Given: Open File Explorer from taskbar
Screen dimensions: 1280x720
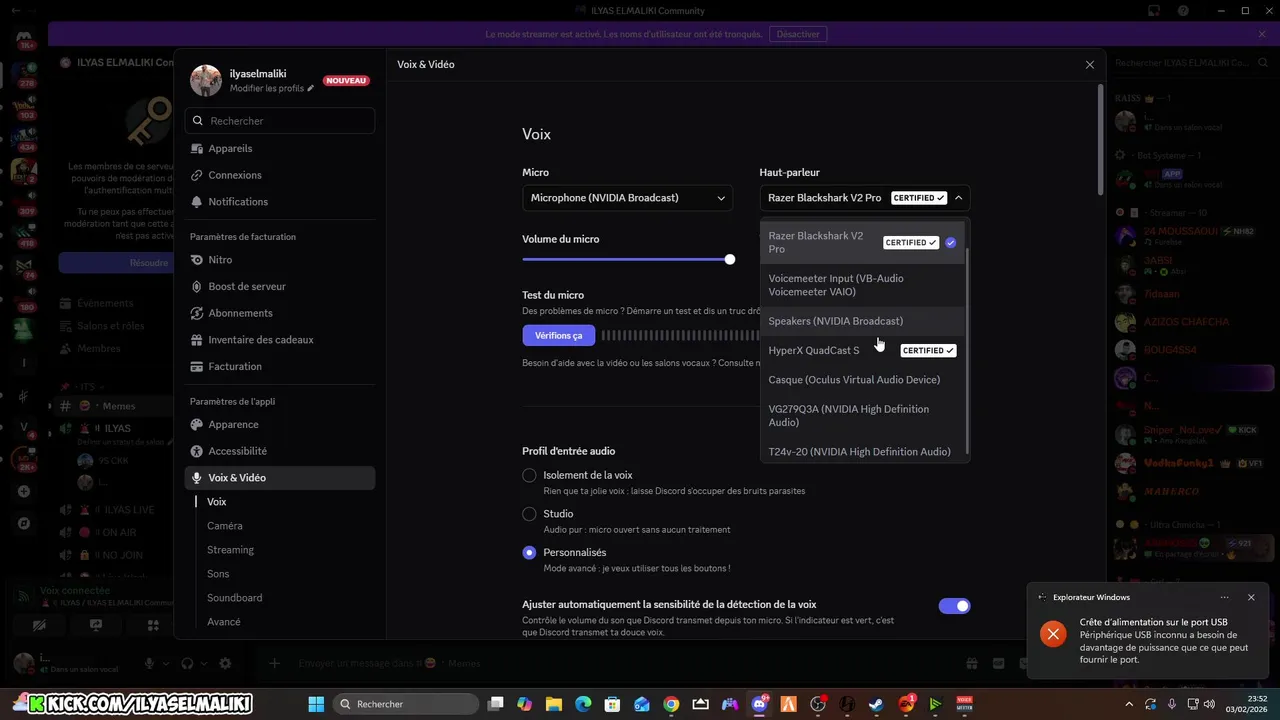Looking at the screenshot, I should coord(554,704).
